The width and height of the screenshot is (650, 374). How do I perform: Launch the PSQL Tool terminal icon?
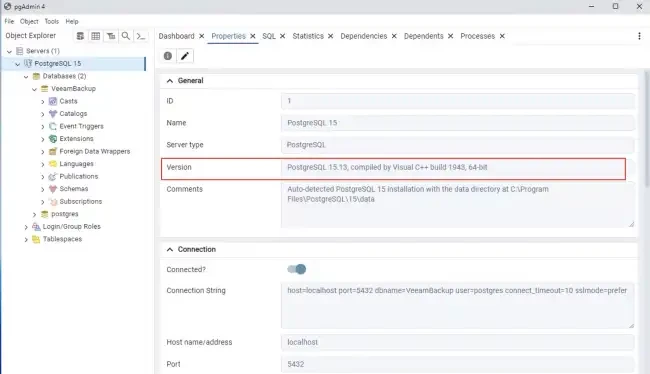coord(141,36)
